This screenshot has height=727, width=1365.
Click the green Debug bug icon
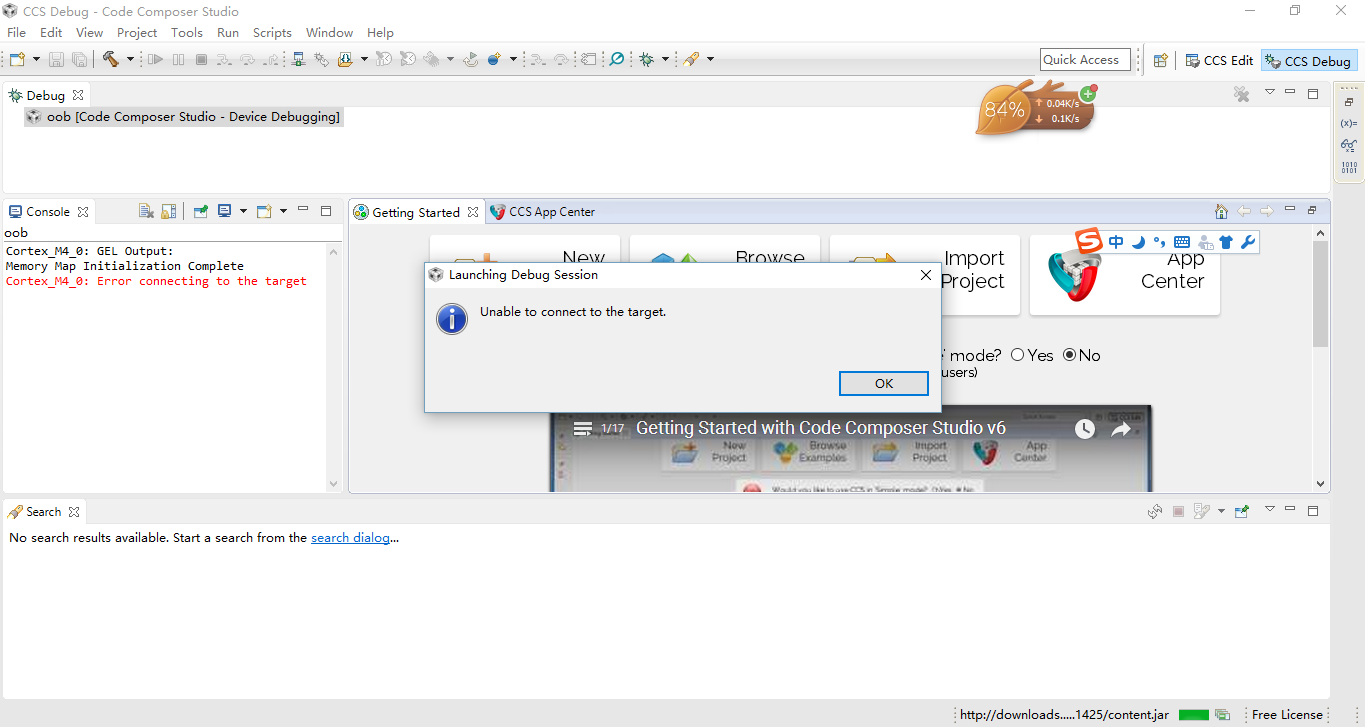pyautogui.click(x=647, y=60)
